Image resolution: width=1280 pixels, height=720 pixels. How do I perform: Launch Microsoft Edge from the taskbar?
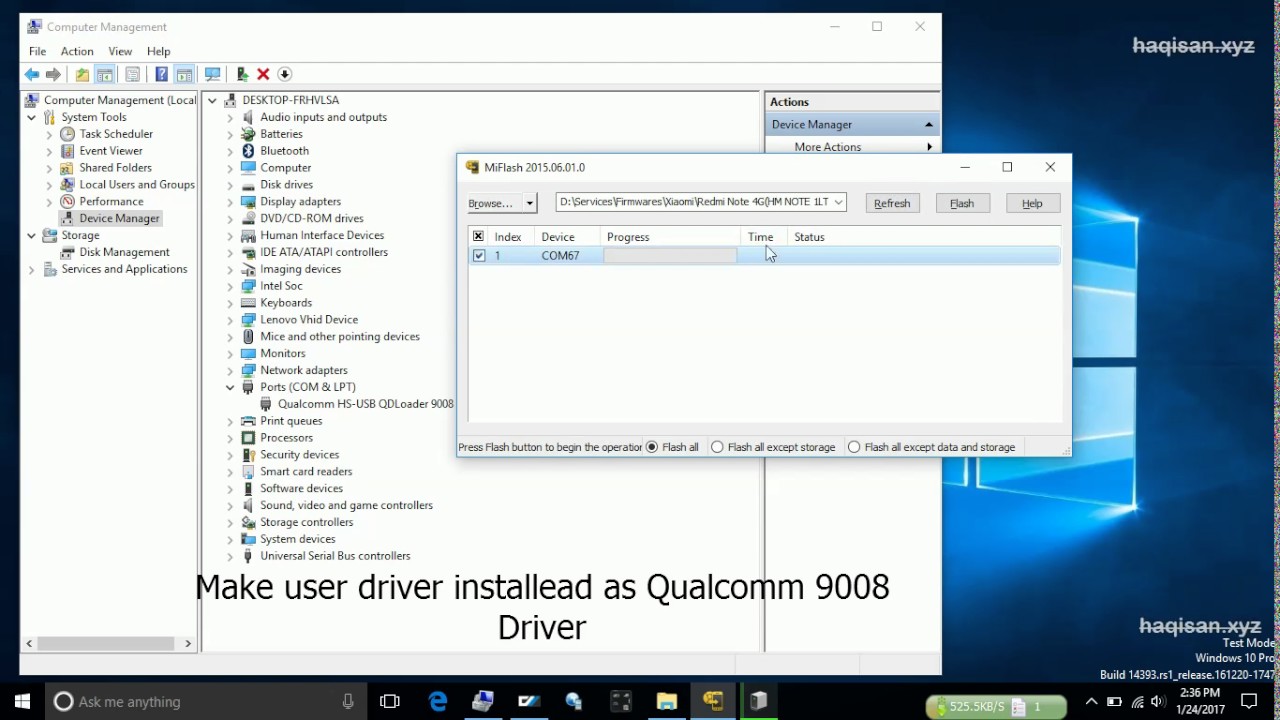(x=438, y=702)
